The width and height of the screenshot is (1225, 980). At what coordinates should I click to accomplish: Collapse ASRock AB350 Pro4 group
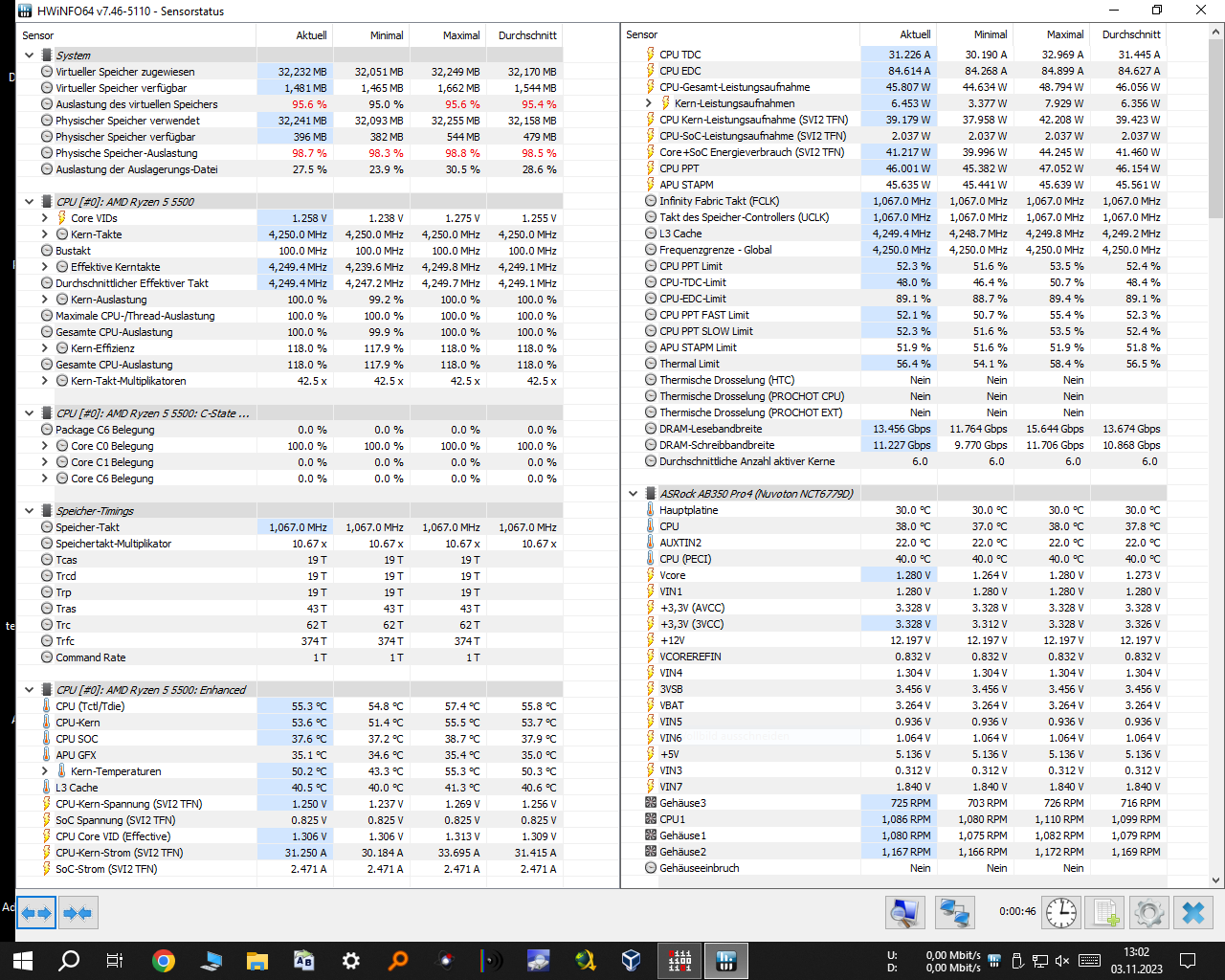(x=633, y=494)
